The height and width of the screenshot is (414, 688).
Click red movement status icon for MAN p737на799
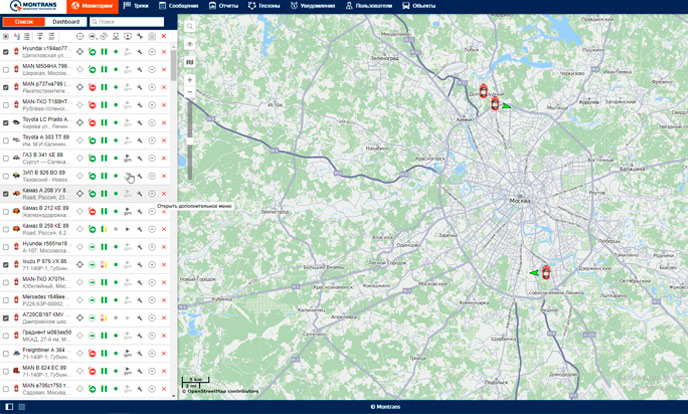(92, 87)
